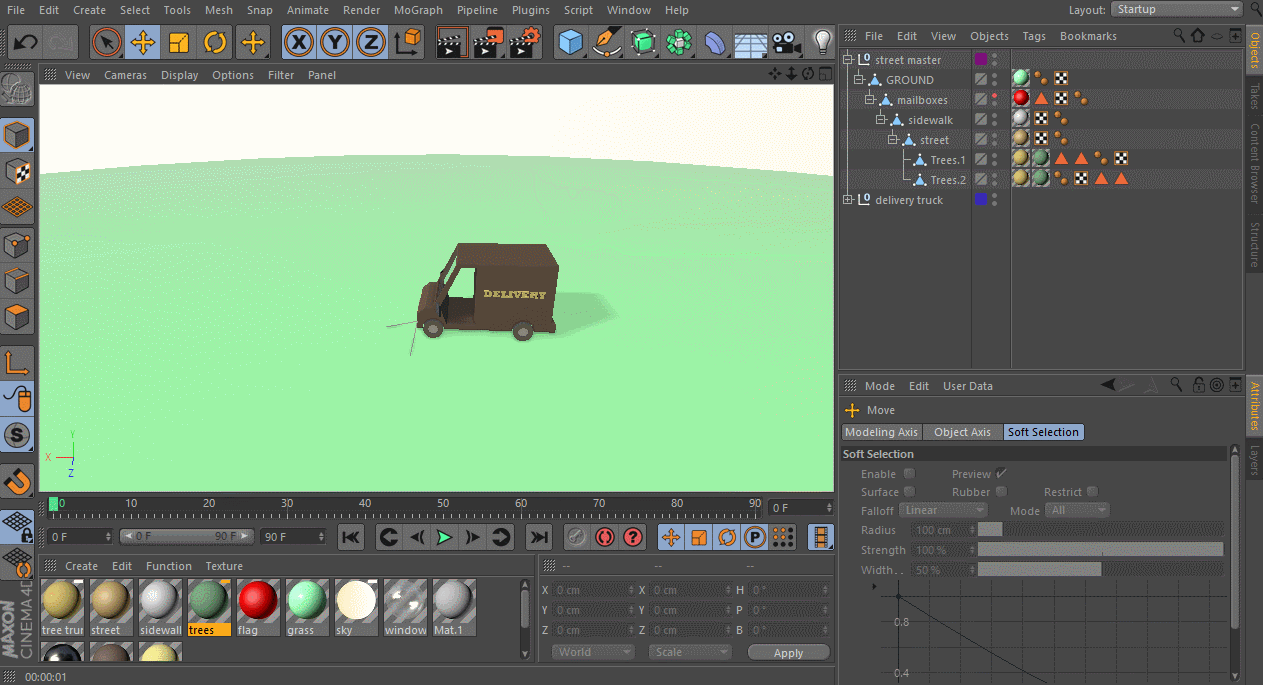Enable Polygons mode in left palette
This screenshot has width=1263, height=685.
tap(18, 318)
